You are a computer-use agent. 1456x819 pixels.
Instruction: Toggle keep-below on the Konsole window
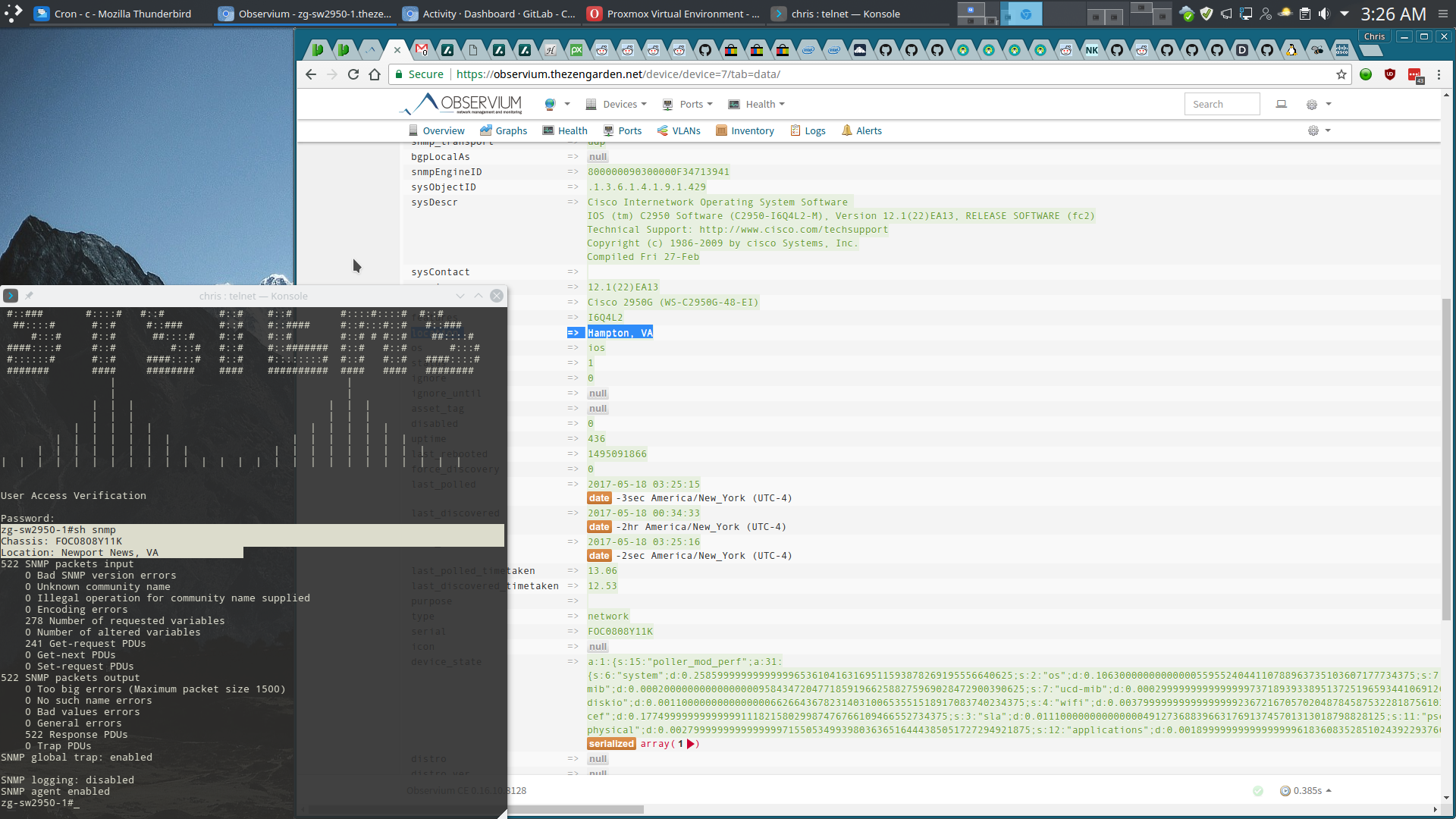point(460,296)
